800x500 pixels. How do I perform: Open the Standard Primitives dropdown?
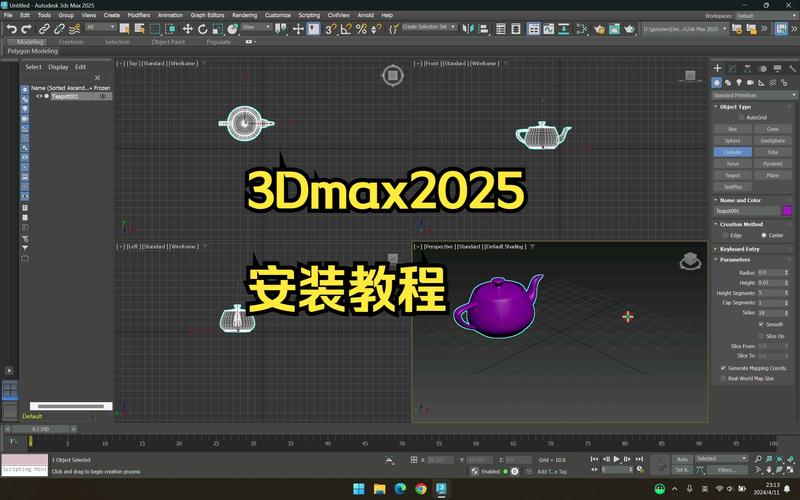[x=754, y=95]
